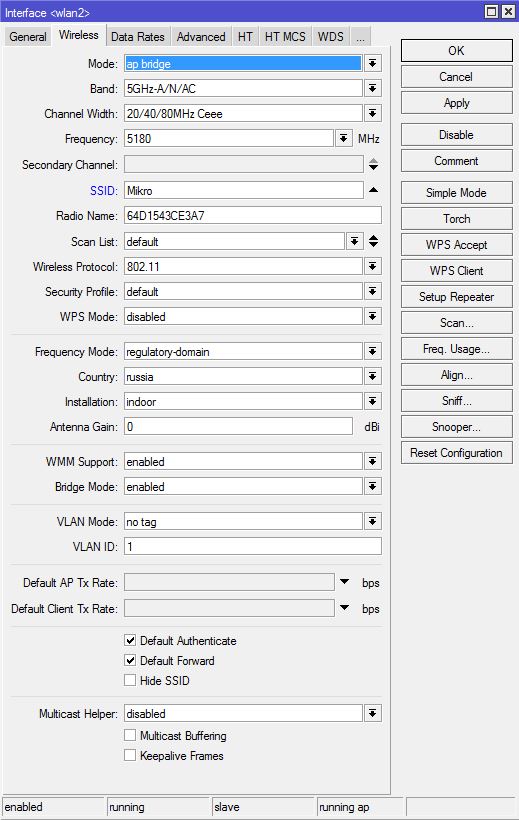The width and height of the screenshot is (519, 820).
Task: Open the Frequency Mode dropdown
Action: pos(373,351)
